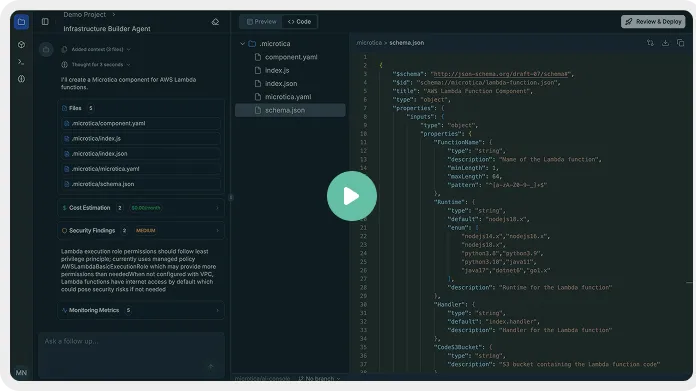Open component.yaml in the file tree

click(290, 57)
